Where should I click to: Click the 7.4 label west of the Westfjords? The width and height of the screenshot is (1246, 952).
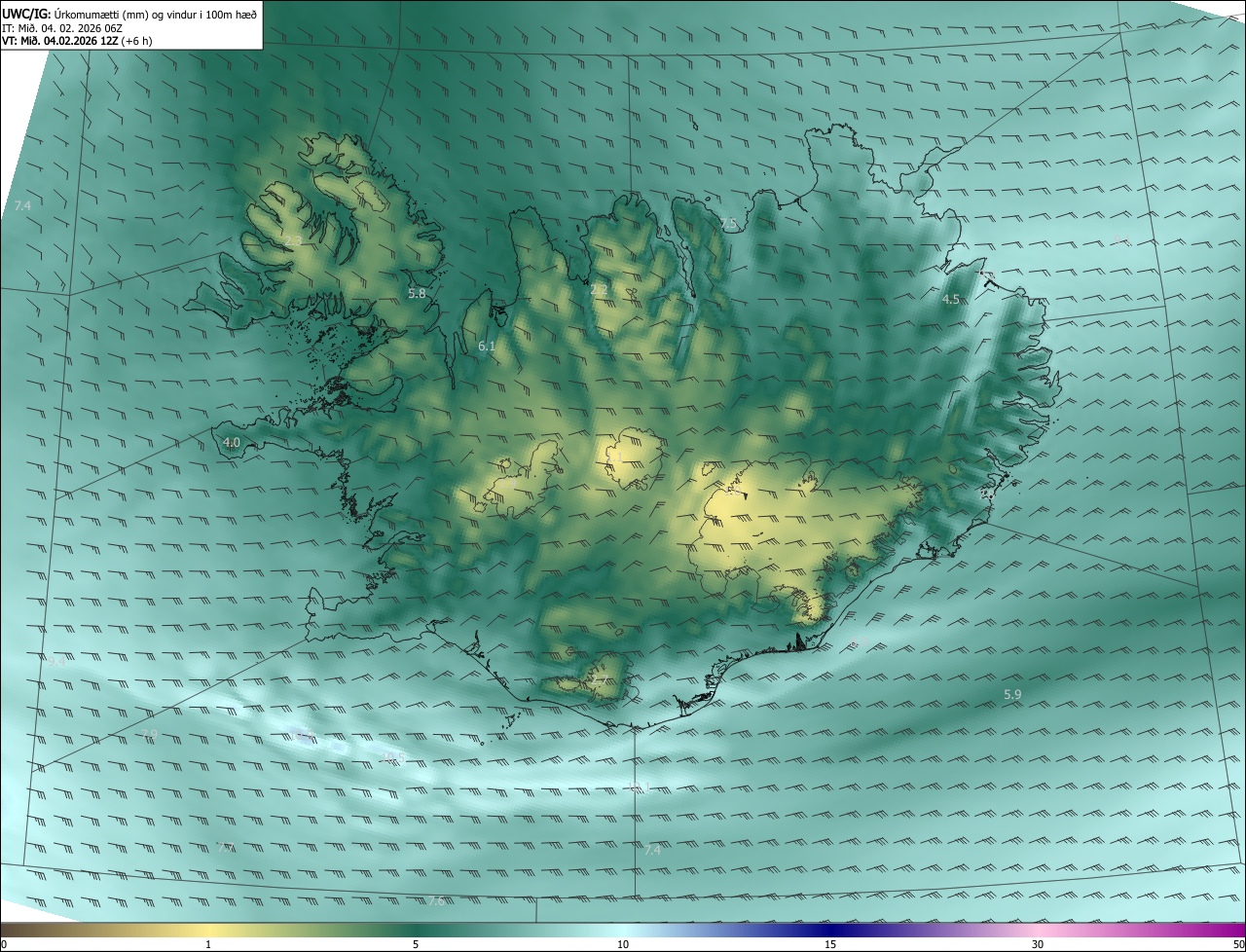click(x=22, y=205)
